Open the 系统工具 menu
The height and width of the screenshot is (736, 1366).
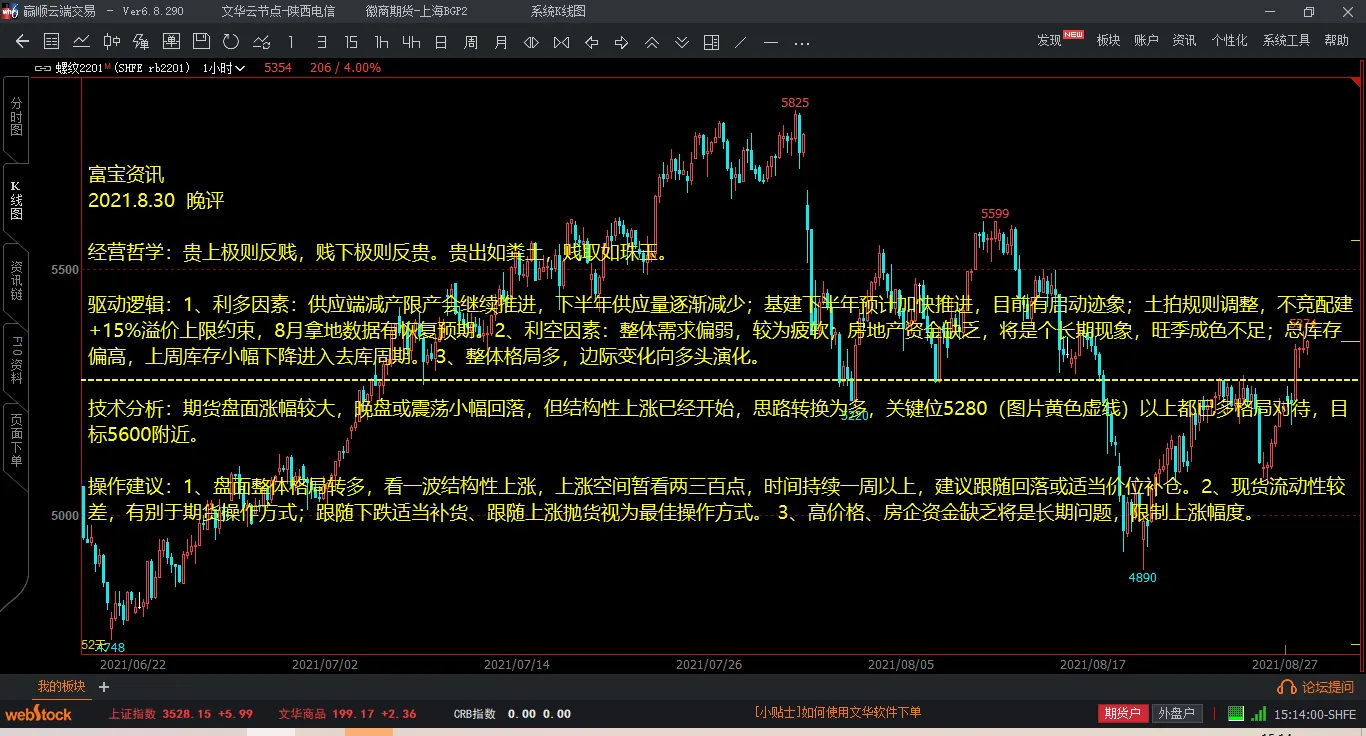coord(1286,40)
